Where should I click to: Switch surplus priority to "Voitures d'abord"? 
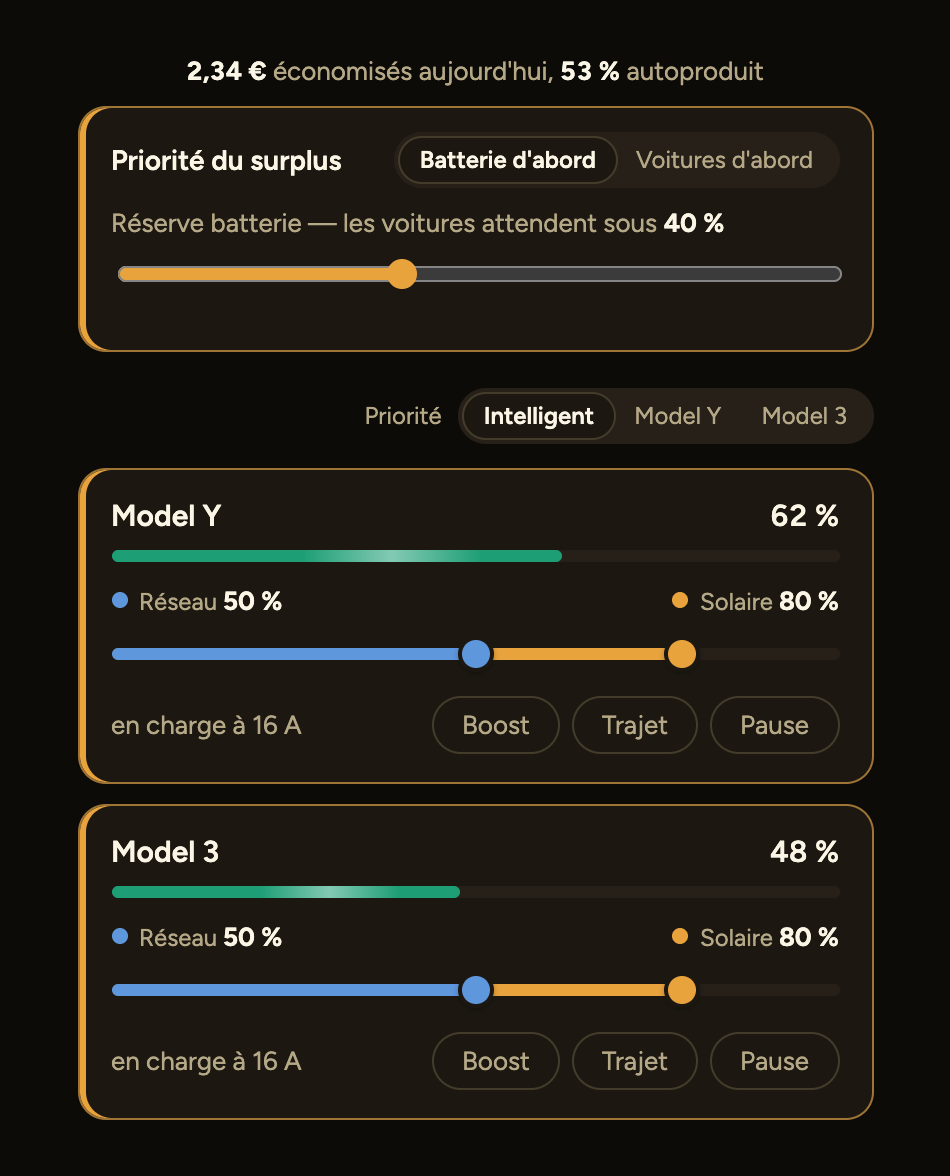pos(724,160)
